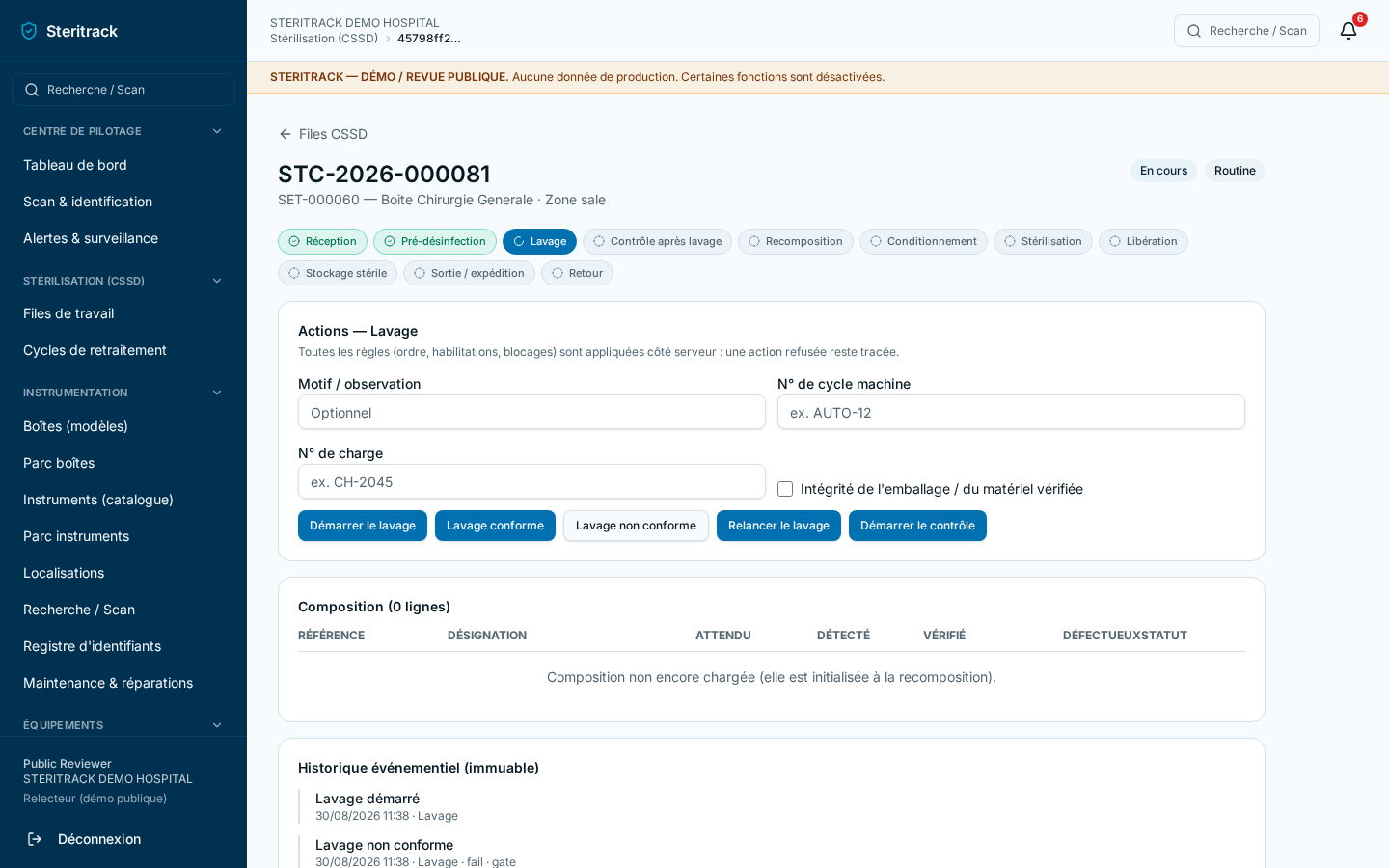Click the STC-2026-000081 title
1389x868 pixels.
click(384, 174)
